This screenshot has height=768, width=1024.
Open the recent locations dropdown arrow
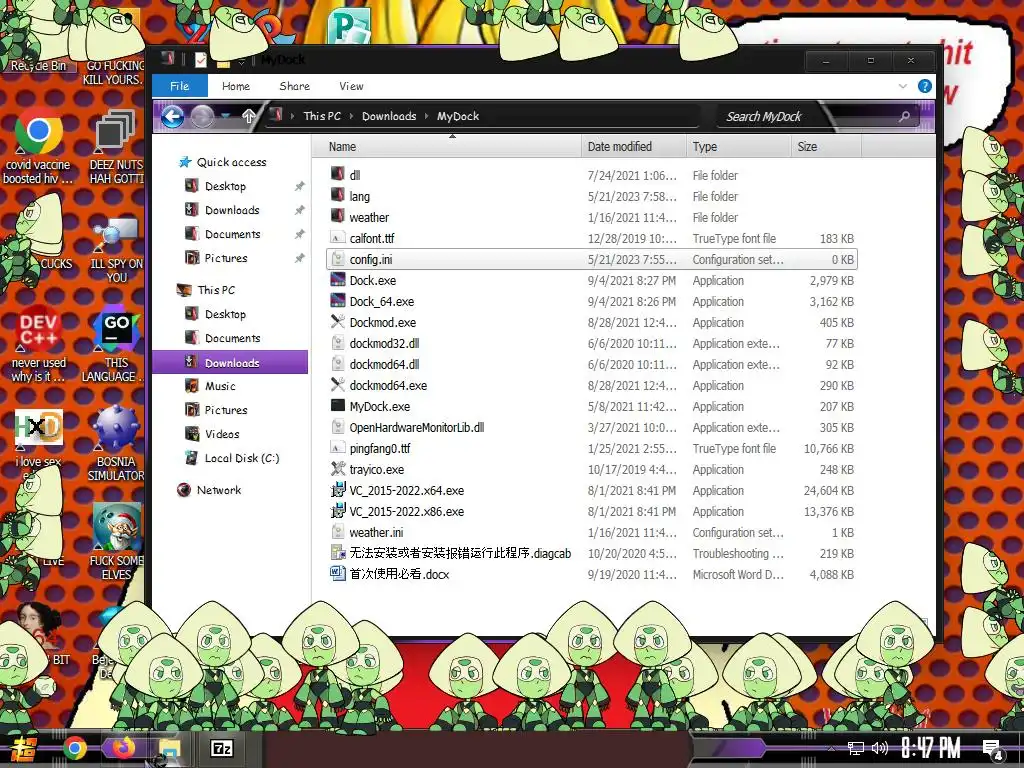[x=226, y=116]
